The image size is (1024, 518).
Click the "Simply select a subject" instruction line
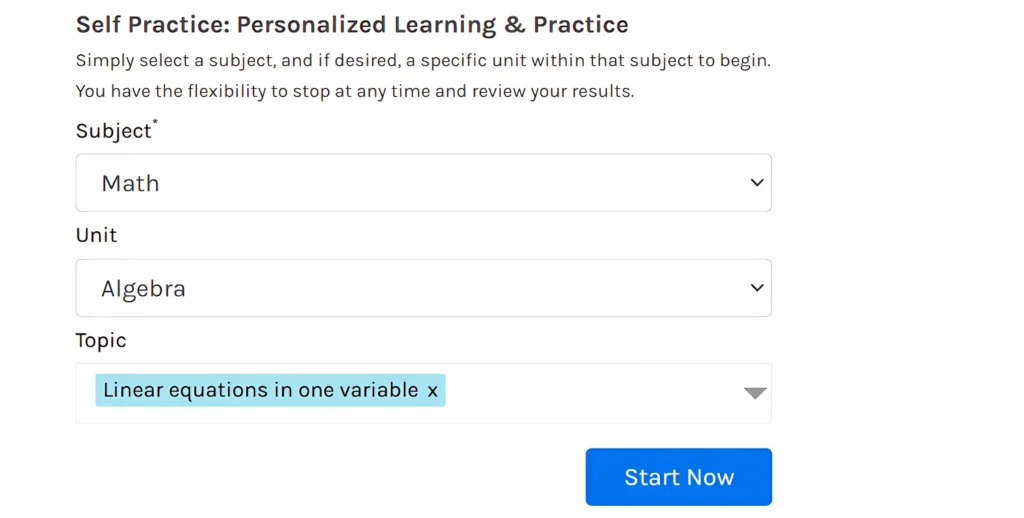point(423,60)
